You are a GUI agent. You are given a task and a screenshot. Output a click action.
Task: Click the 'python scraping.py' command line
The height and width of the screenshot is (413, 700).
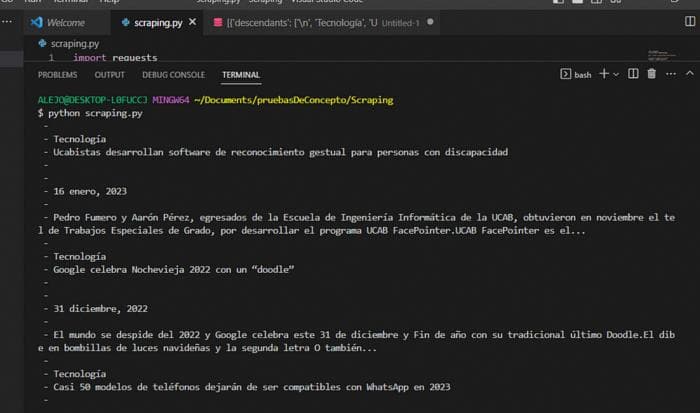coord(90,113)
